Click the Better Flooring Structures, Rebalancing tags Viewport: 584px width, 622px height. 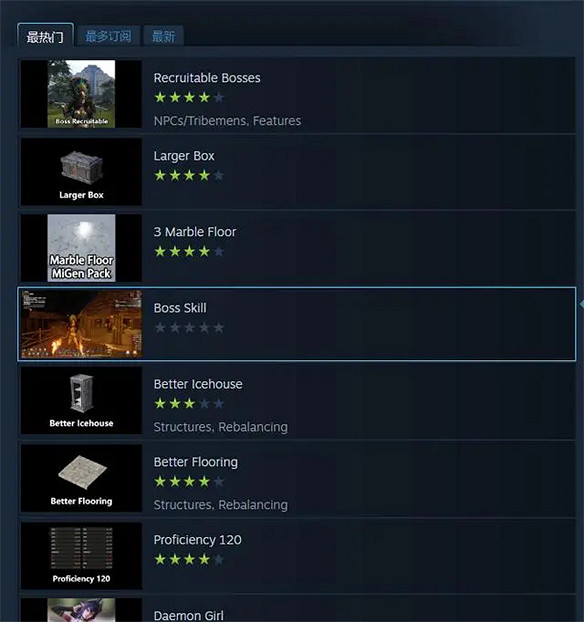pyautogui.click(x=221, y=505)
